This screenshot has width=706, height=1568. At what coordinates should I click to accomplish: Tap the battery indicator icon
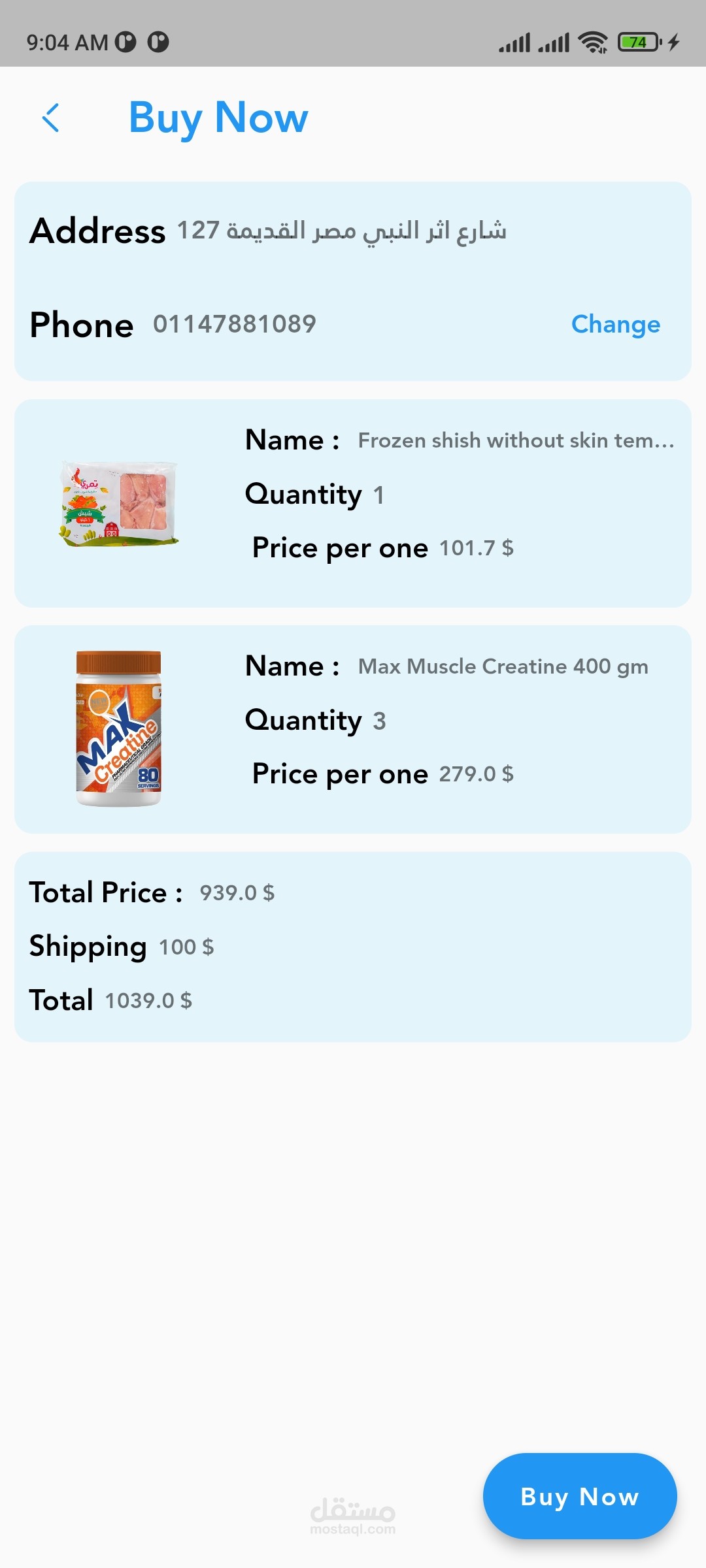point(639,42)
